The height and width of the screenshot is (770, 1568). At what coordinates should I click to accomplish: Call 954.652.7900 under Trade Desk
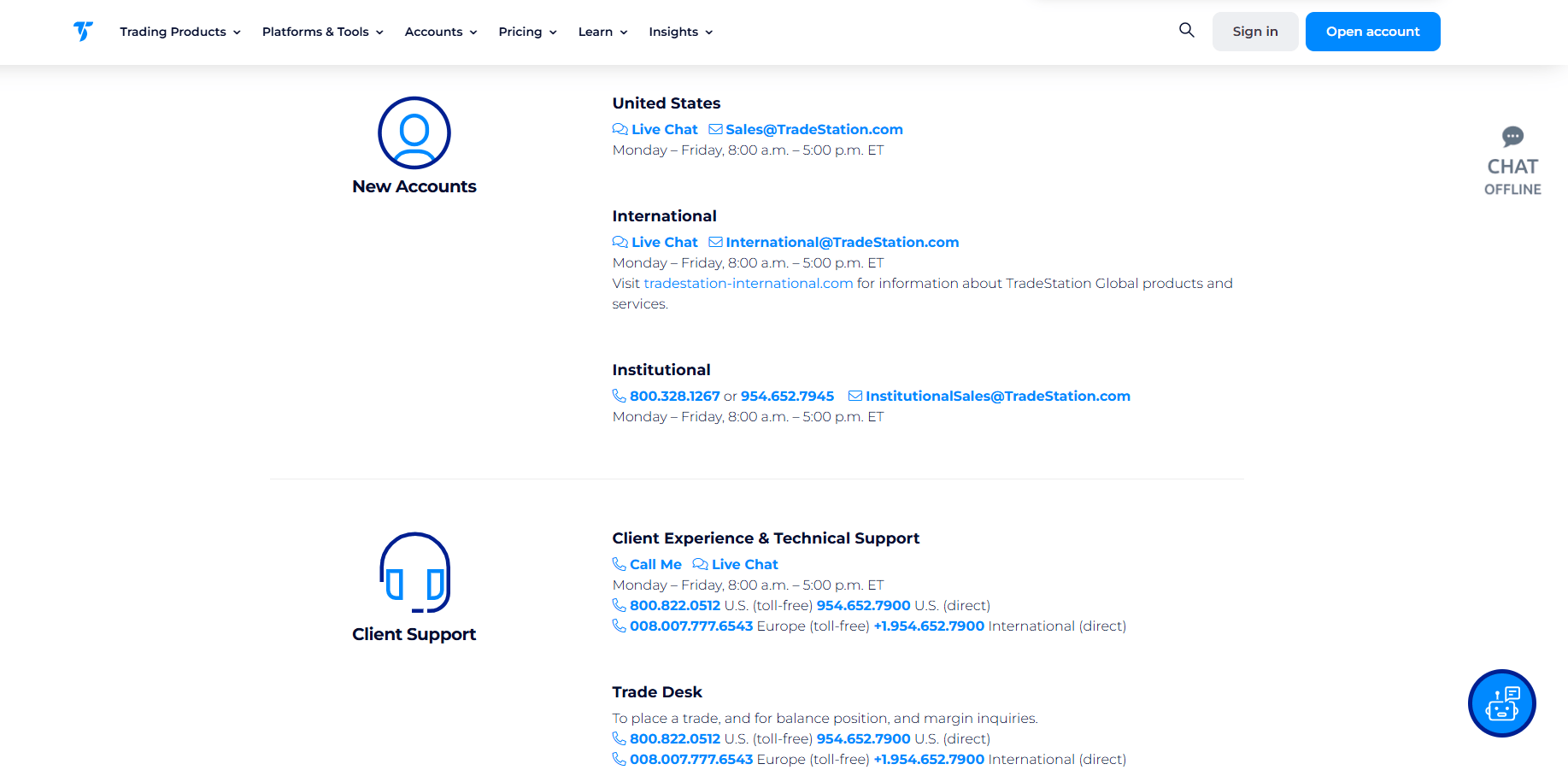pos(864,738)
